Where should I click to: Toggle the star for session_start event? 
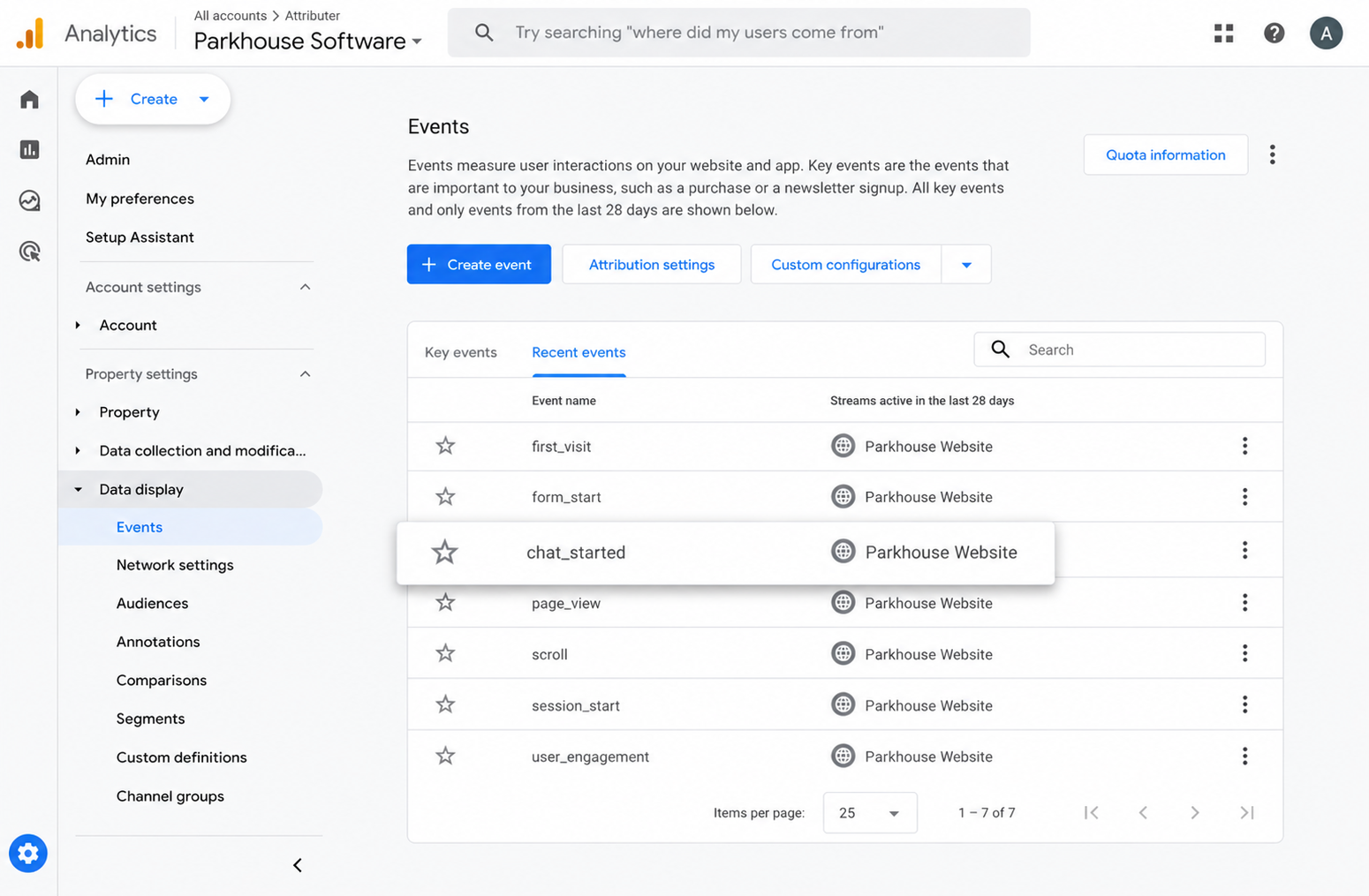(x=445, y=704)
